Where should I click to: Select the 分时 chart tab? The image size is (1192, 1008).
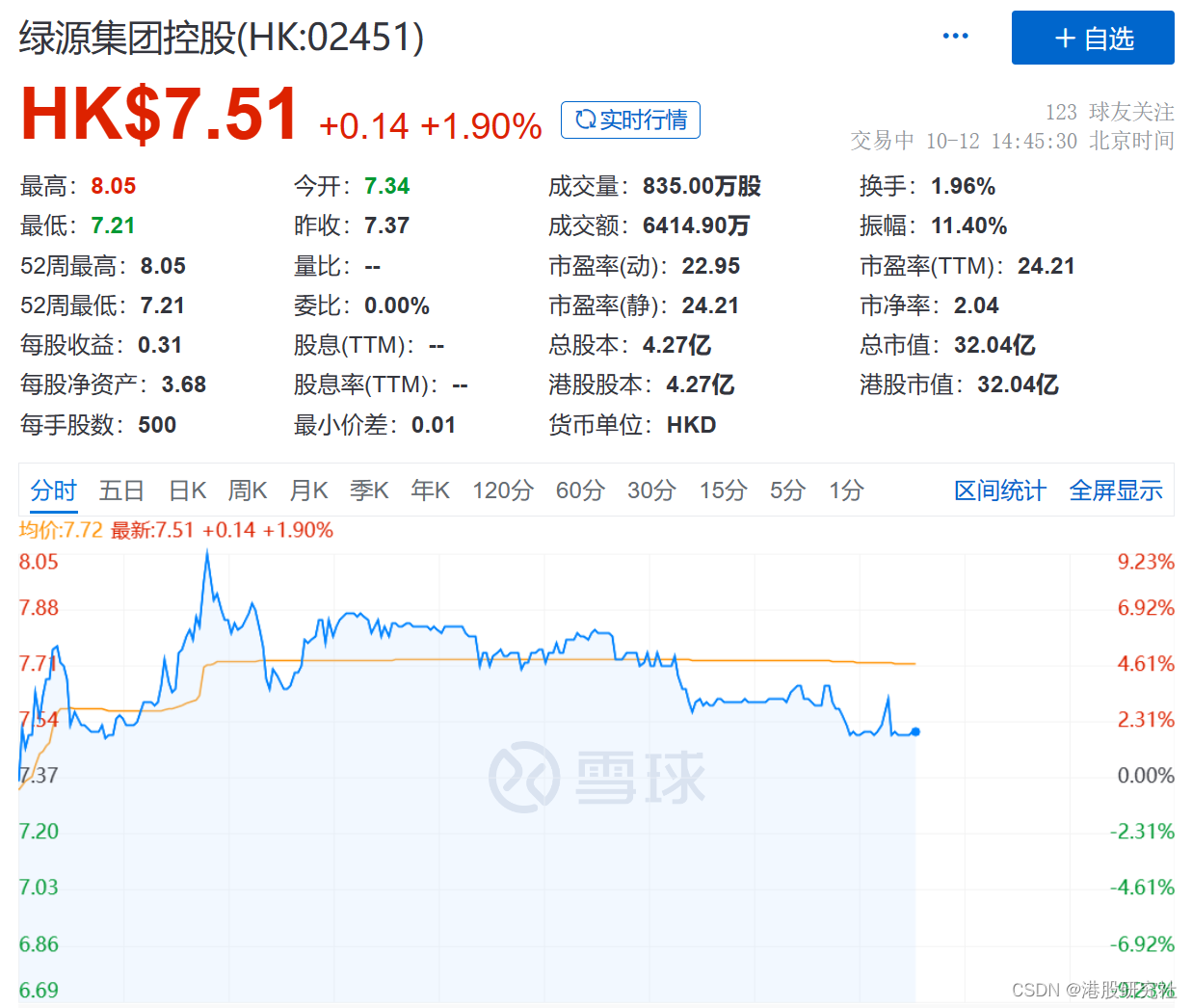53,491
